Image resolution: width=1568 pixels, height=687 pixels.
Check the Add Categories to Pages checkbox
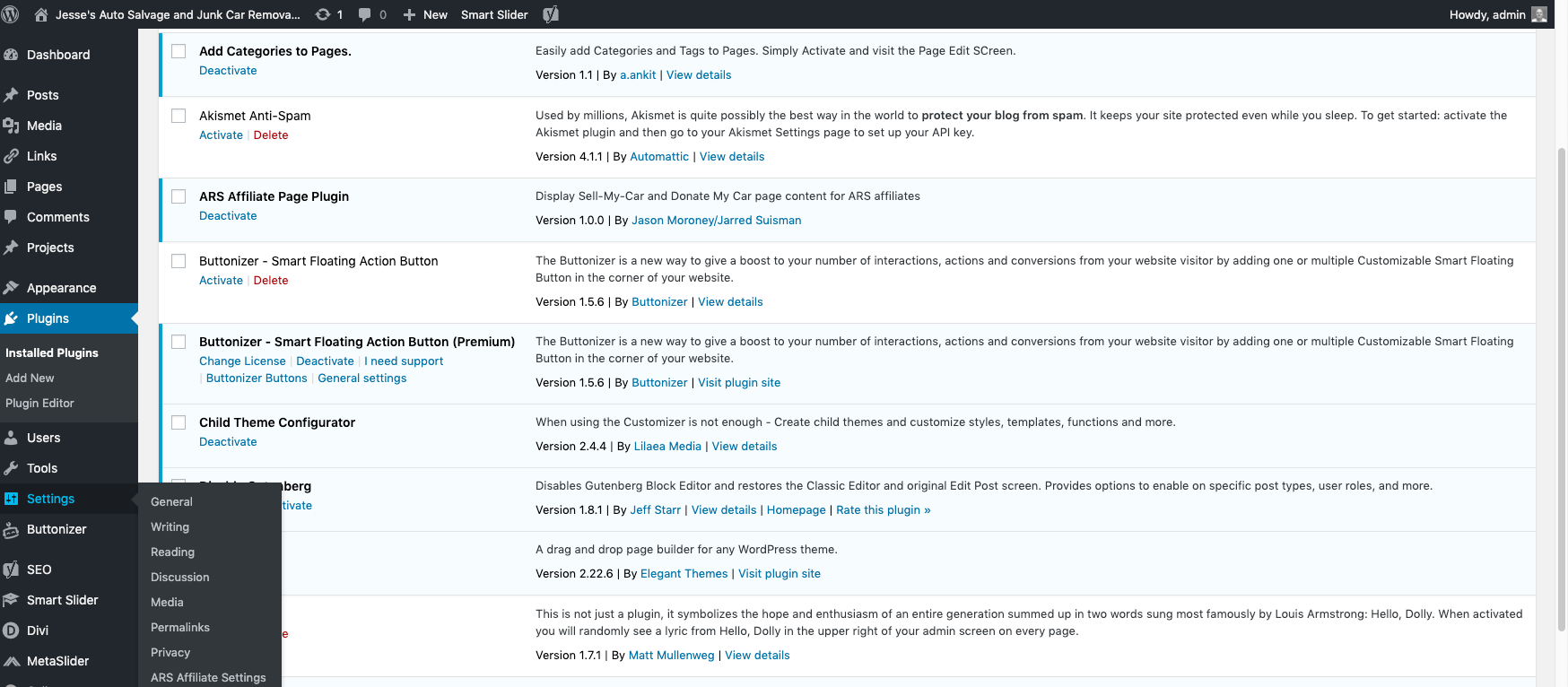[179, 51]
